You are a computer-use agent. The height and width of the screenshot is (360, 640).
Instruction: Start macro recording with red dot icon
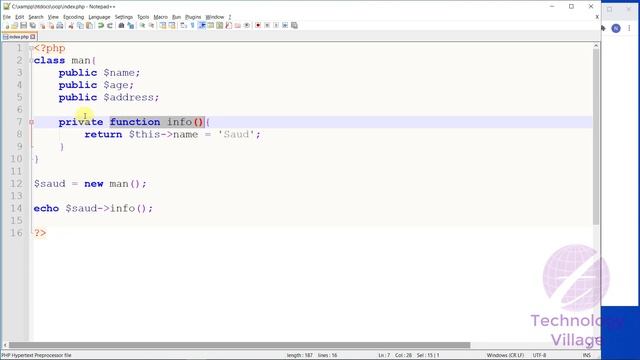tap(258, 25)
